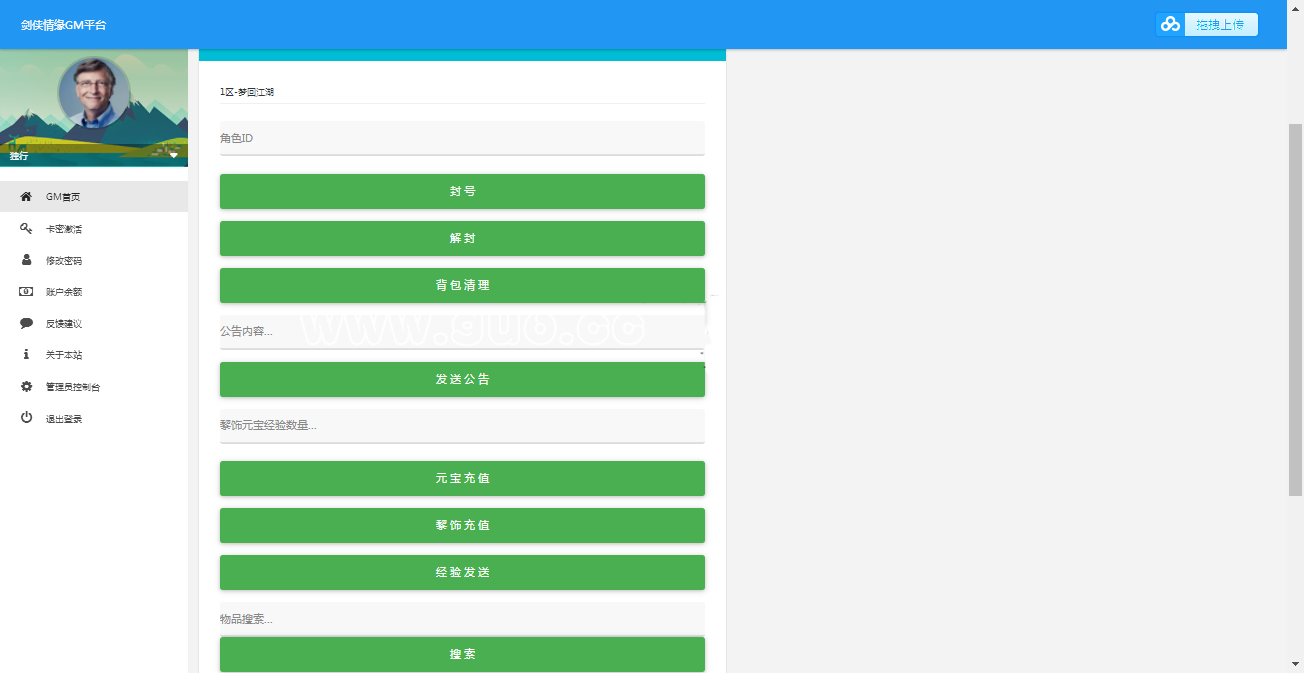Click the home icon beside GM首页
Viewport: 1304px width, 673px height.
pos(26,197)
